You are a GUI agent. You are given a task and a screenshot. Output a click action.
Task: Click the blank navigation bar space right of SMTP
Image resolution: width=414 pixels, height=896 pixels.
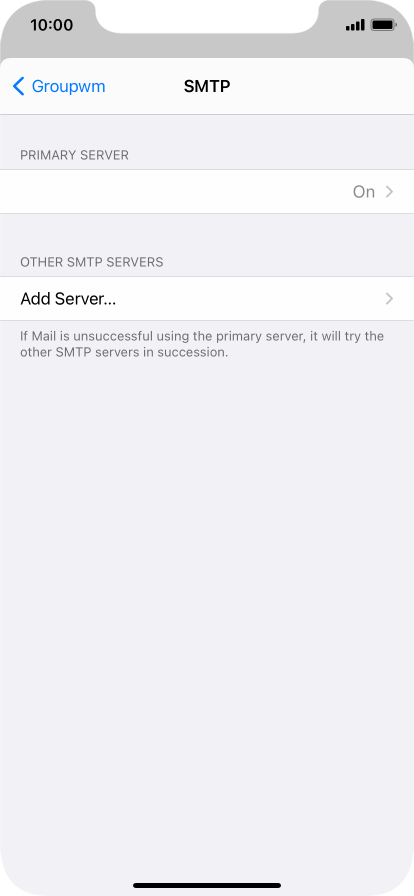(x=320, y=86)
